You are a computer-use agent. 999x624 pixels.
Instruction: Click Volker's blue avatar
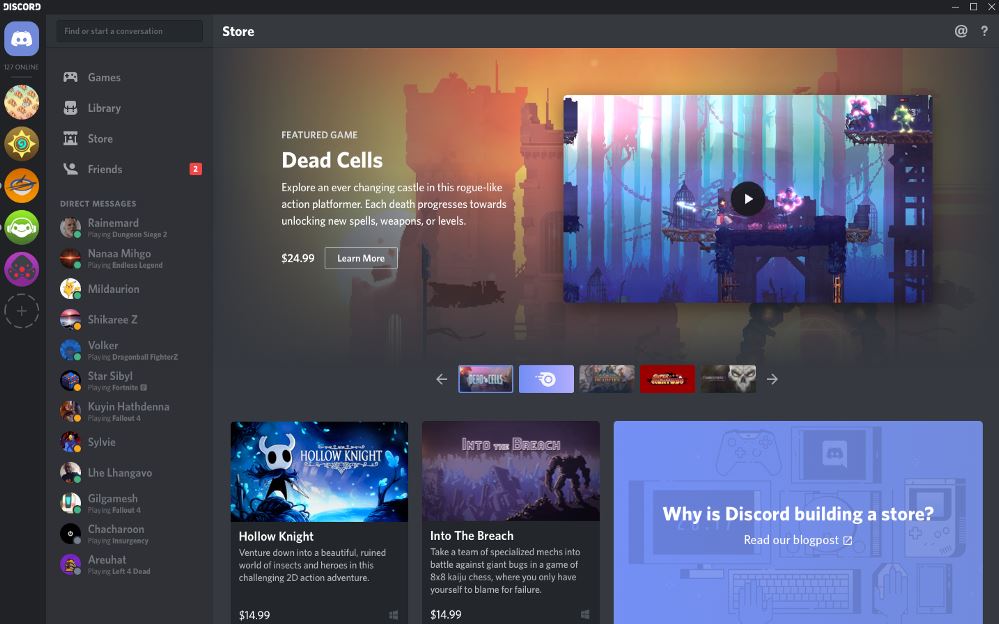(70, 350)
